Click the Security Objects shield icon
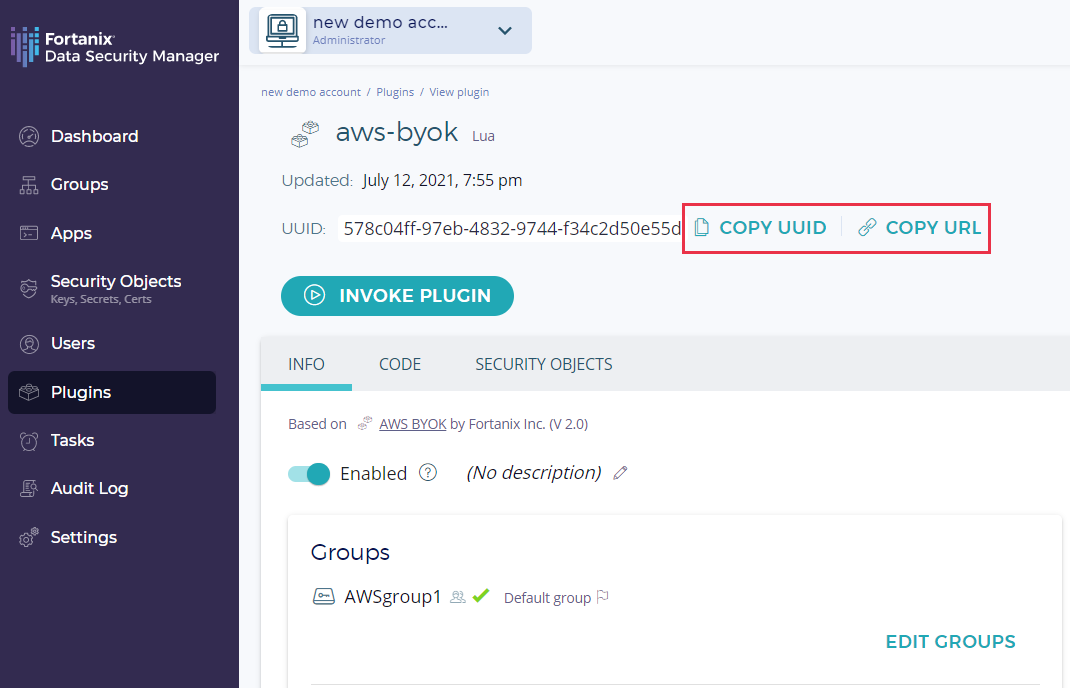 pos(29,288)
